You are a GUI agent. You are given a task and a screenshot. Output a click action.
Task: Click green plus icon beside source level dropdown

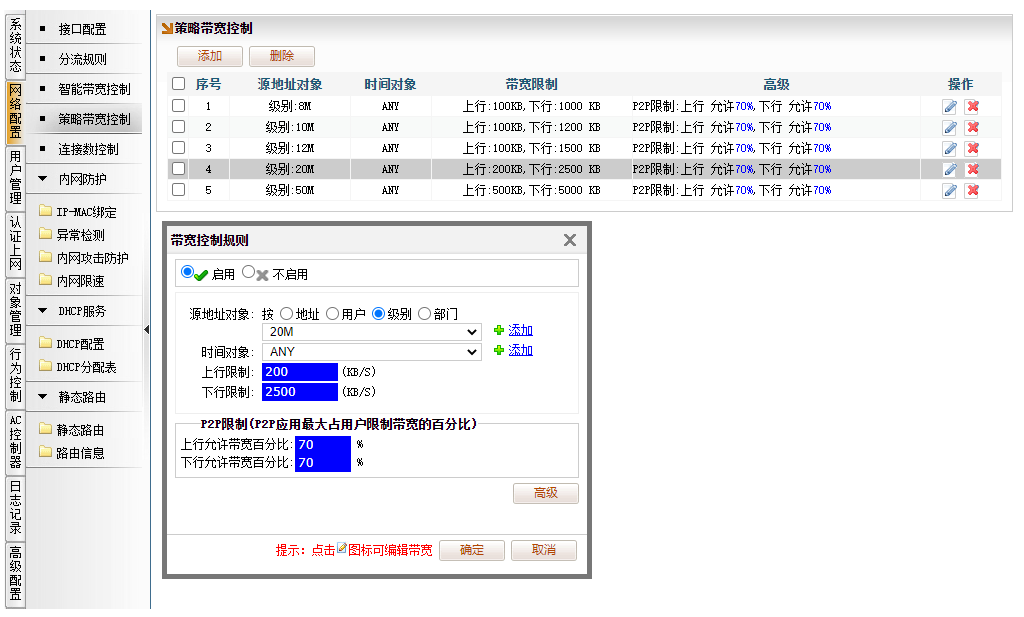click(x=499, y=331)
